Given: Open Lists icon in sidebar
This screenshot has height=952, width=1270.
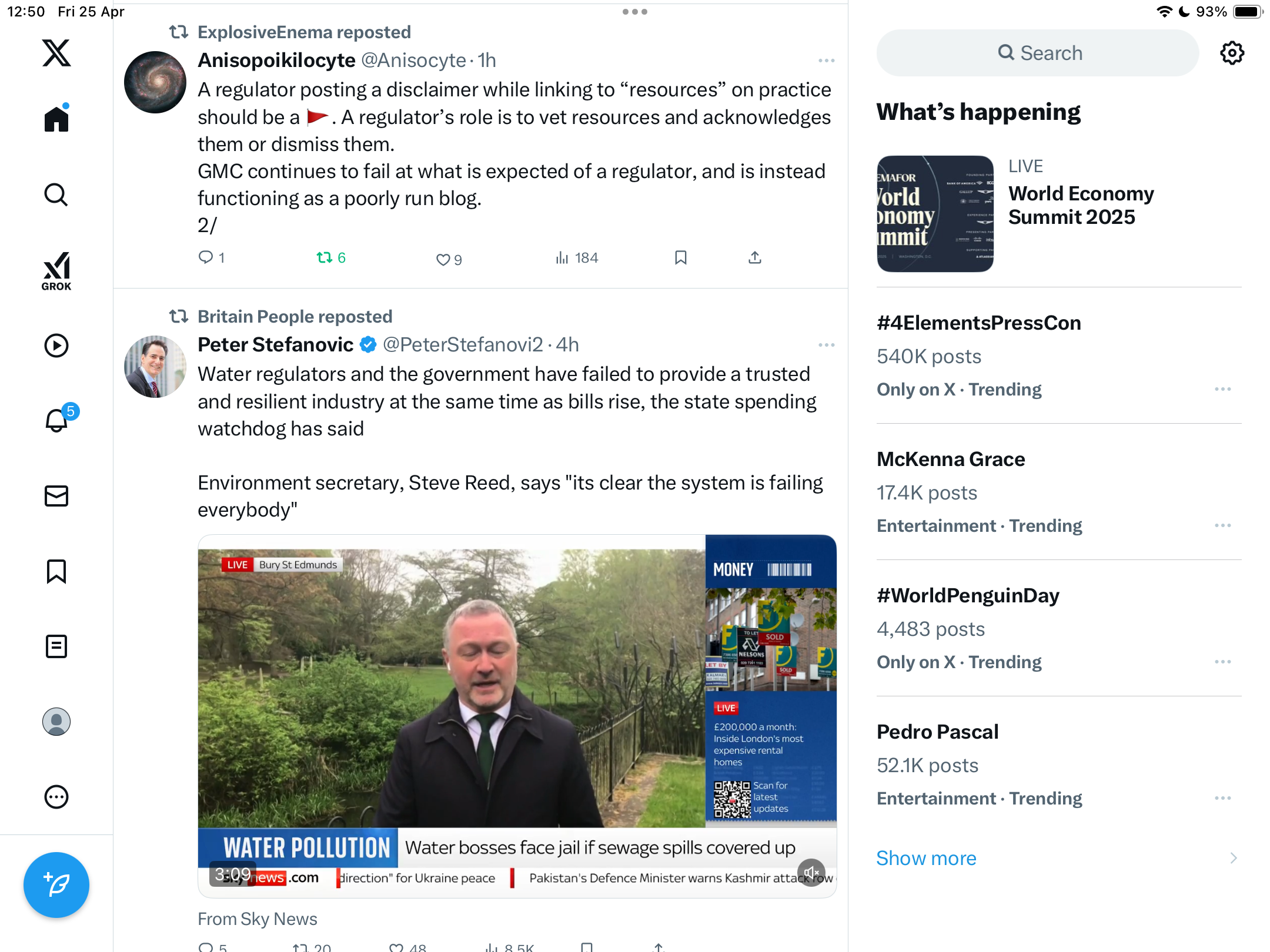Looking at the screenshot, I should click(56, 646).
